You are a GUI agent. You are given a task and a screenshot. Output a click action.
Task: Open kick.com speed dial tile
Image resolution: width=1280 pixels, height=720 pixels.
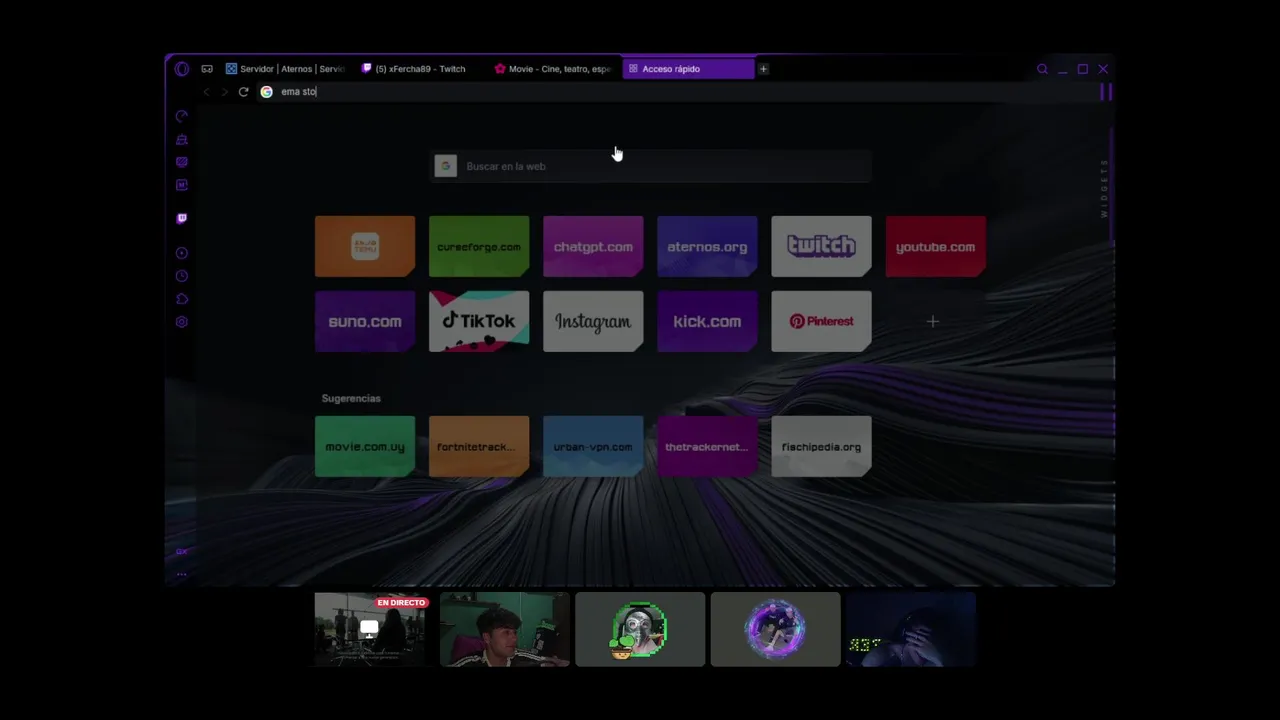coord(707,321)
